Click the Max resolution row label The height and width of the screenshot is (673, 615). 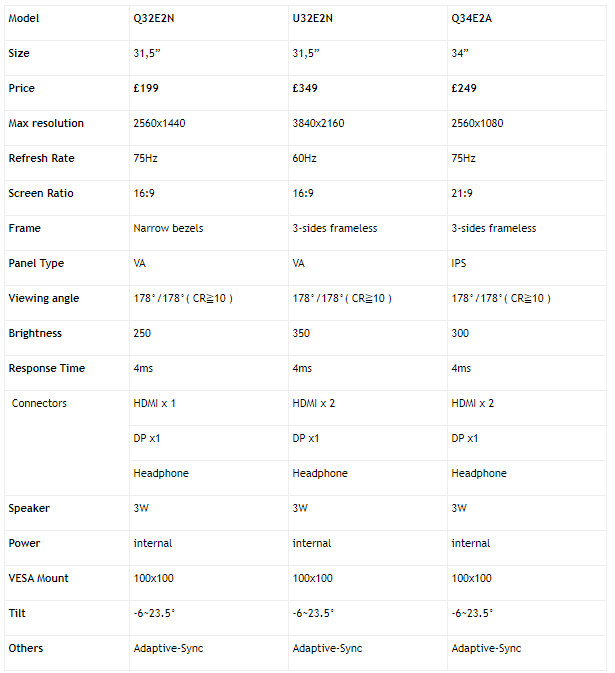pyautogui.click(x=46, y=124)
